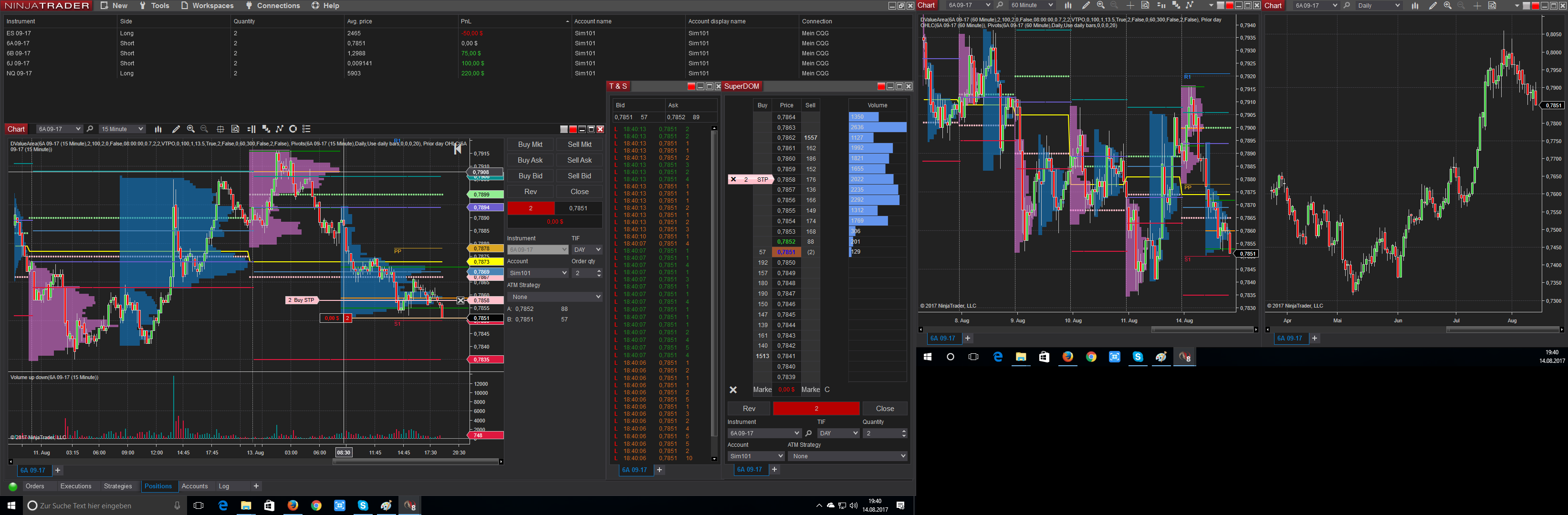Open 15 Minute interval dropdown
The height and width of the screenshot is (515, 1568).
click(x=122, y=129)
